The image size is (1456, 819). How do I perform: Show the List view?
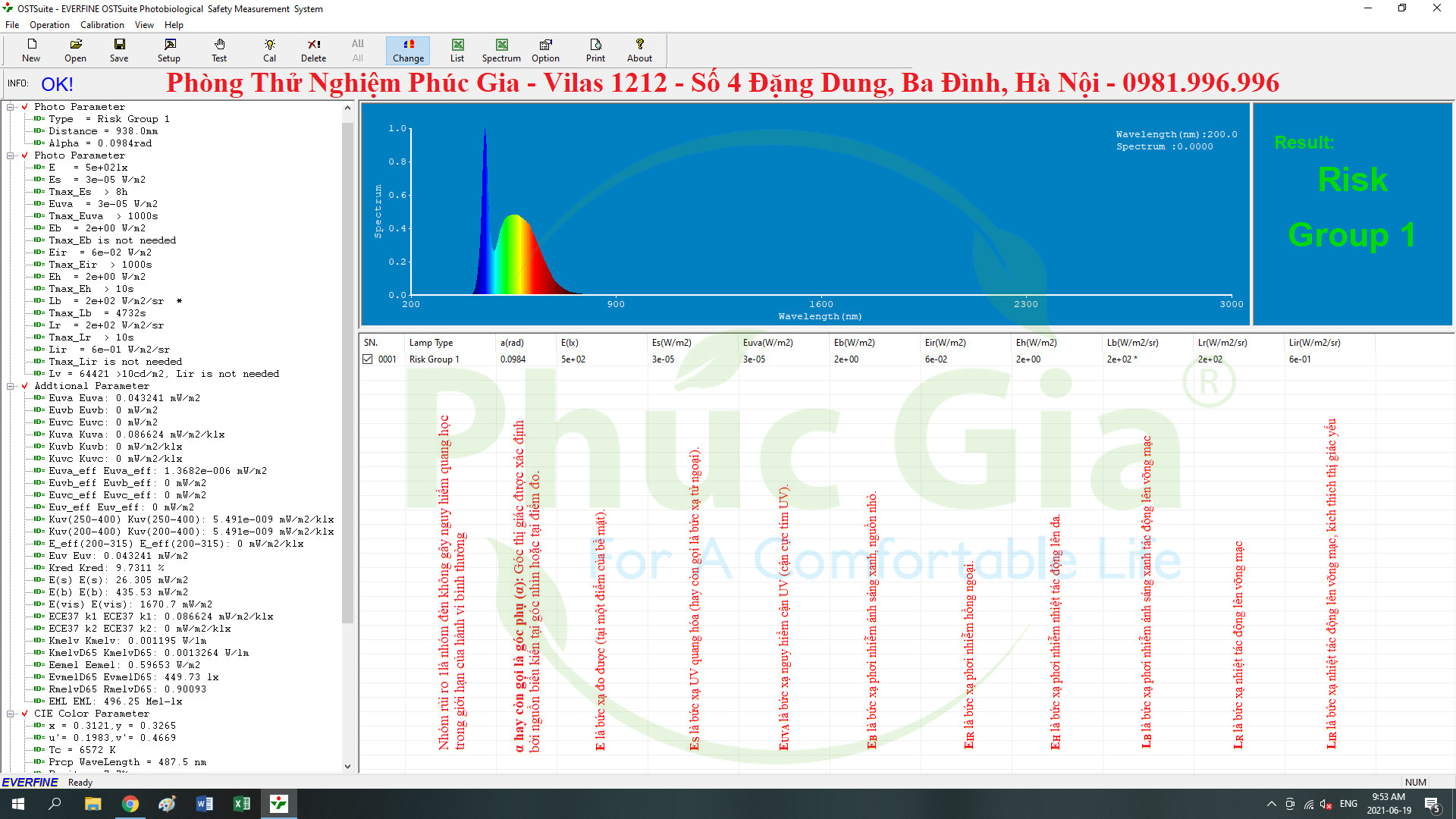tap(457, 51)
